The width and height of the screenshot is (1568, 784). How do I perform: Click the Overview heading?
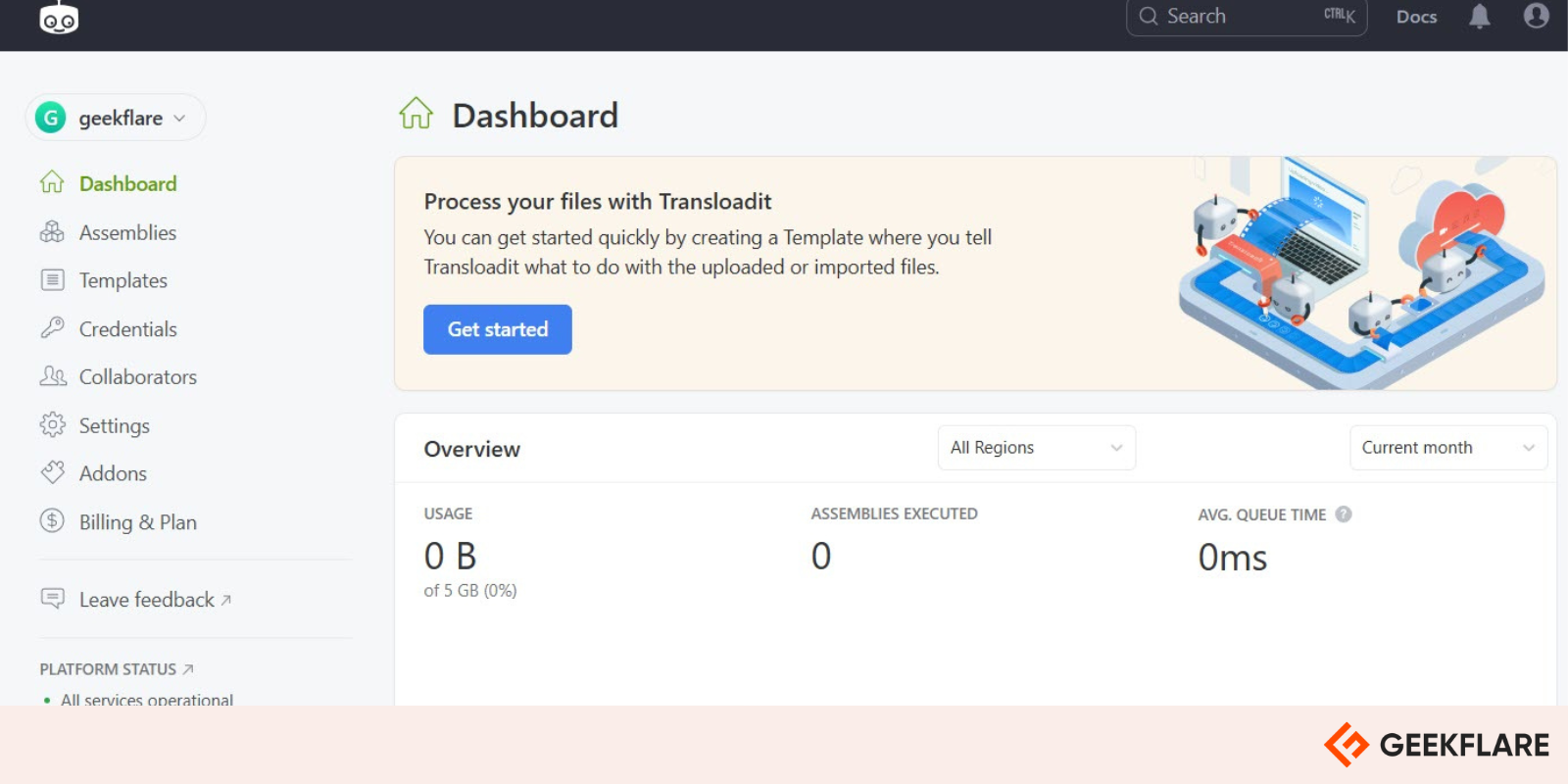(x=472, y=449)
